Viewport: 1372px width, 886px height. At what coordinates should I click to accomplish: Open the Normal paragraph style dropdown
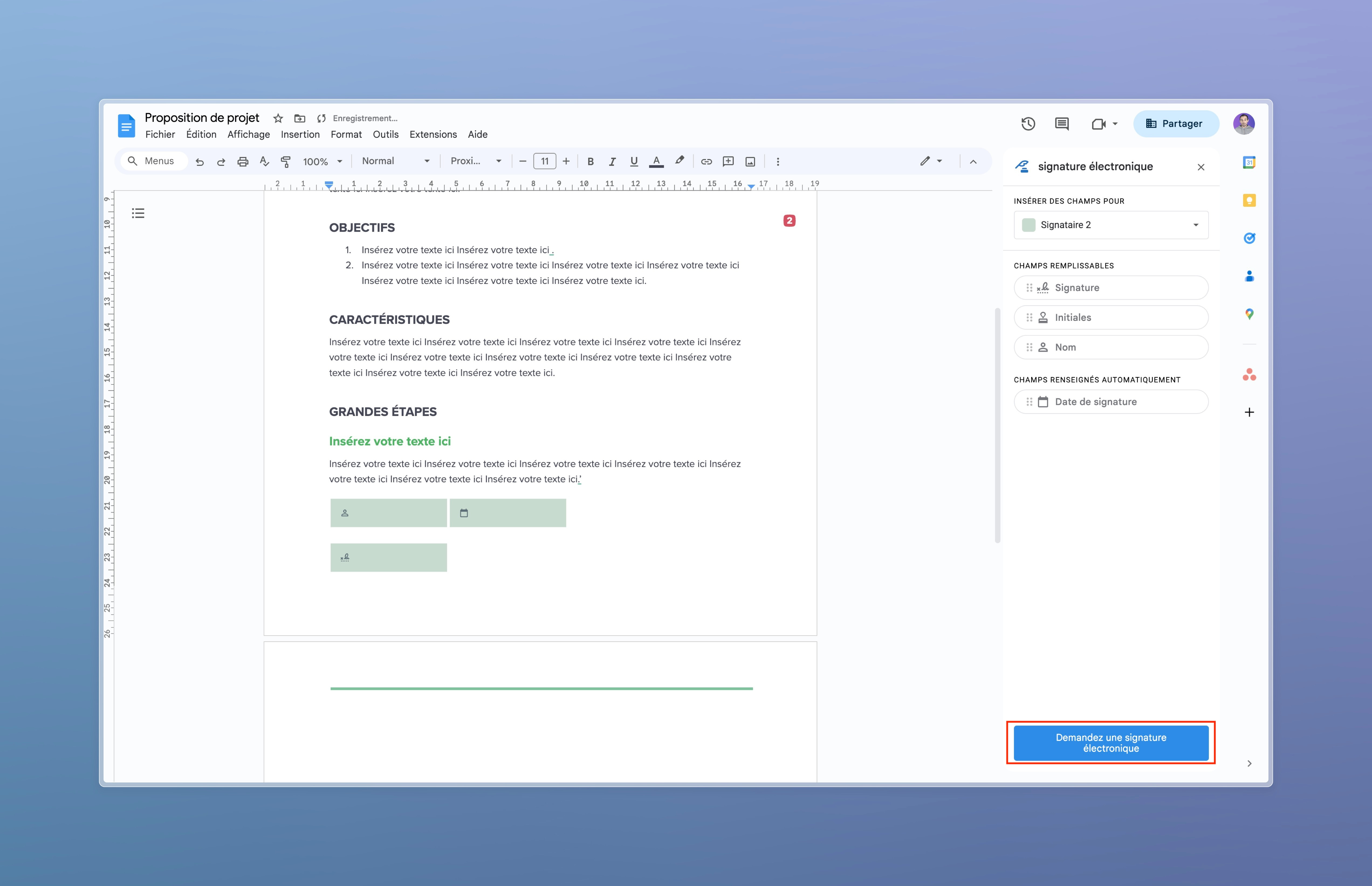396,161
